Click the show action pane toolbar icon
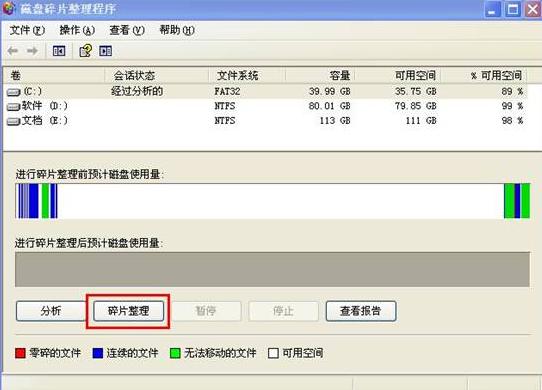The width and height of the screenshot is (542, 390). point(105,51)
